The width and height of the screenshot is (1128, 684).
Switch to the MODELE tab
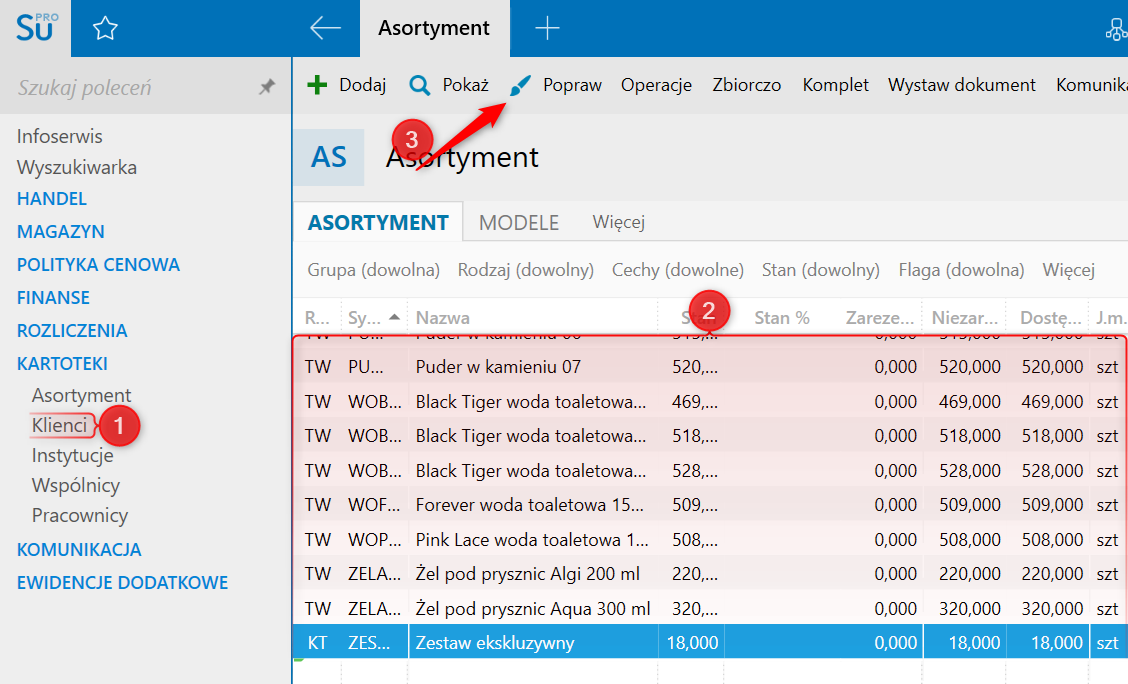click(x=518, y=223)
